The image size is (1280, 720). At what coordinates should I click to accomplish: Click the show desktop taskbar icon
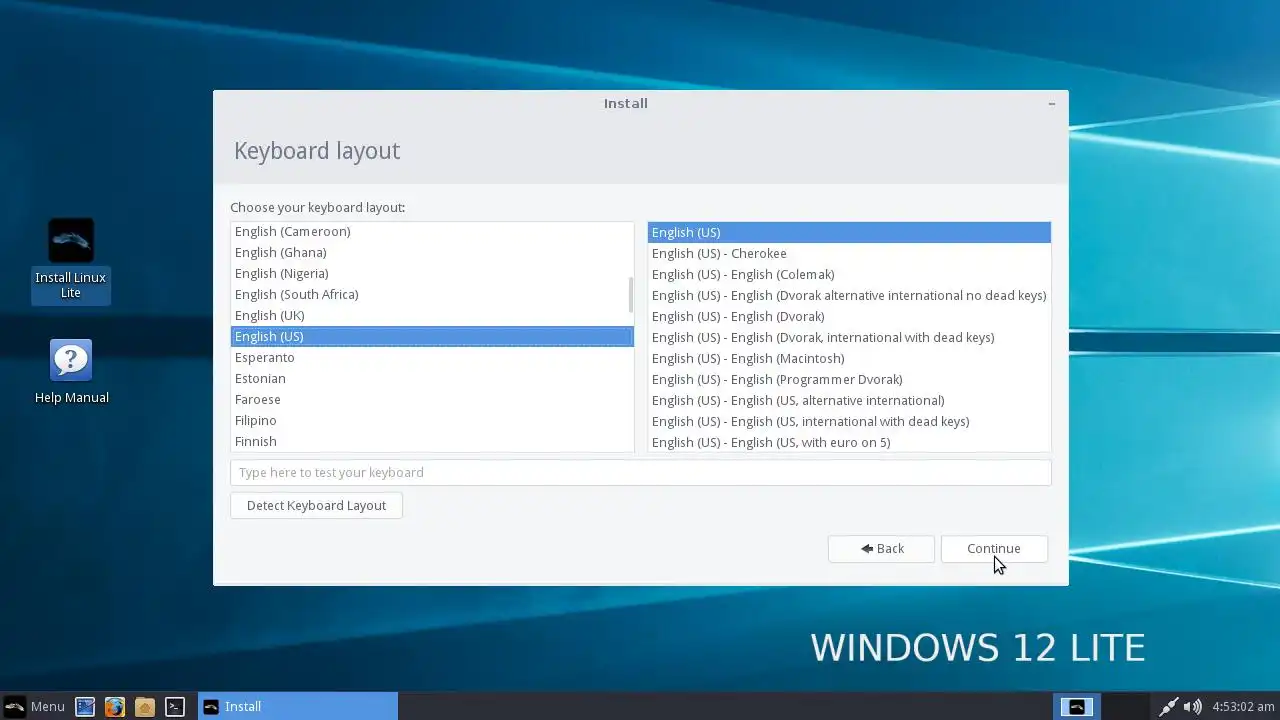[x=85, y=706]
